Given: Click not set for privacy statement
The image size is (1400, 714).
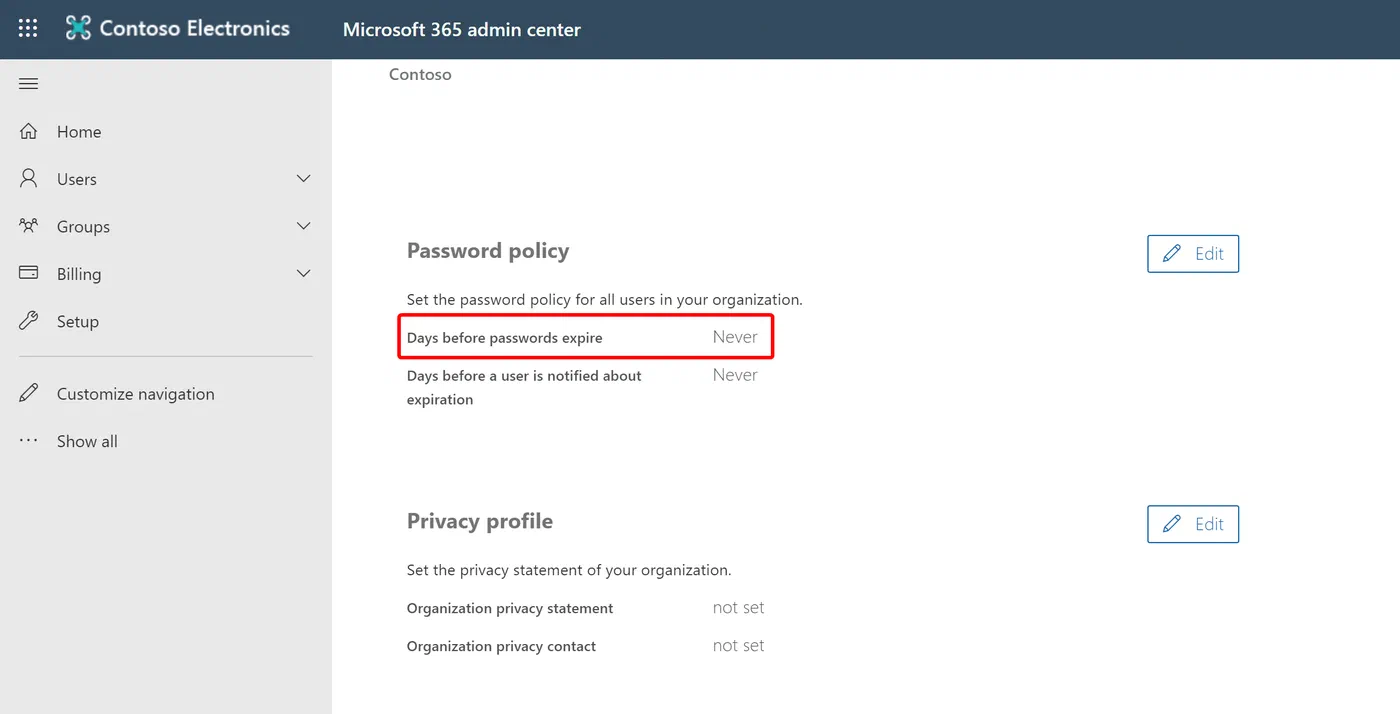Looking at the screenshot, I should click(x=739, y=608).
